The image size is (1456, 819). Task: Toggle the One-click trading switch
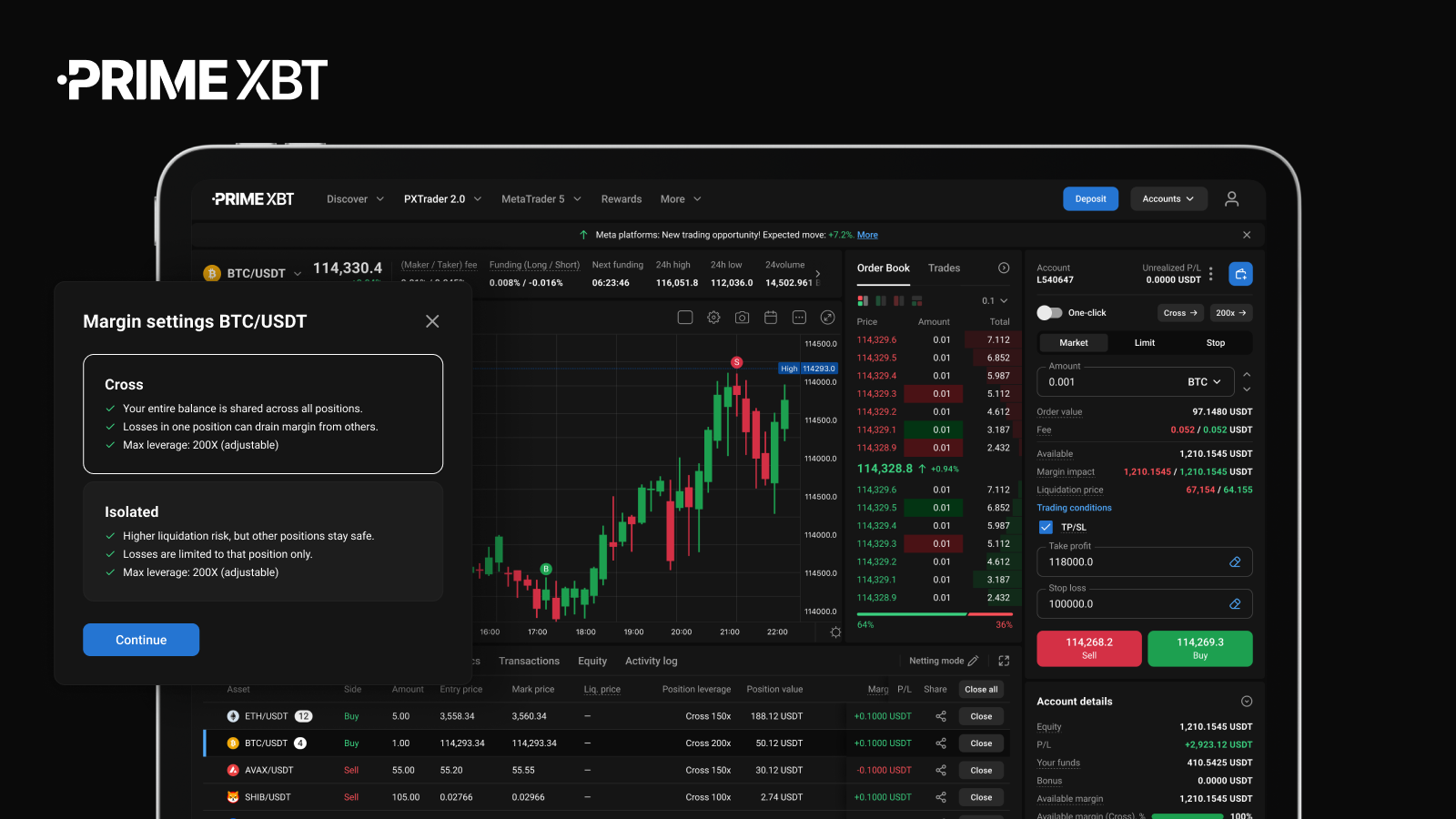coord(1049,313)
